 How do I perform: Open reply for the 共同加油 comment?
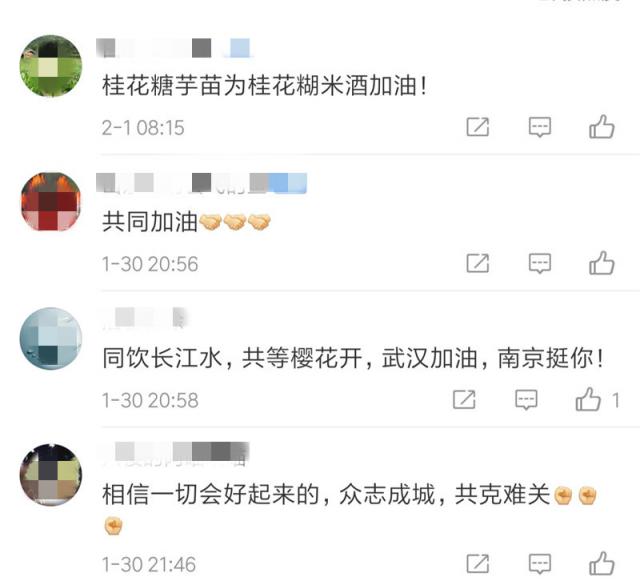[x=540, y=263]
